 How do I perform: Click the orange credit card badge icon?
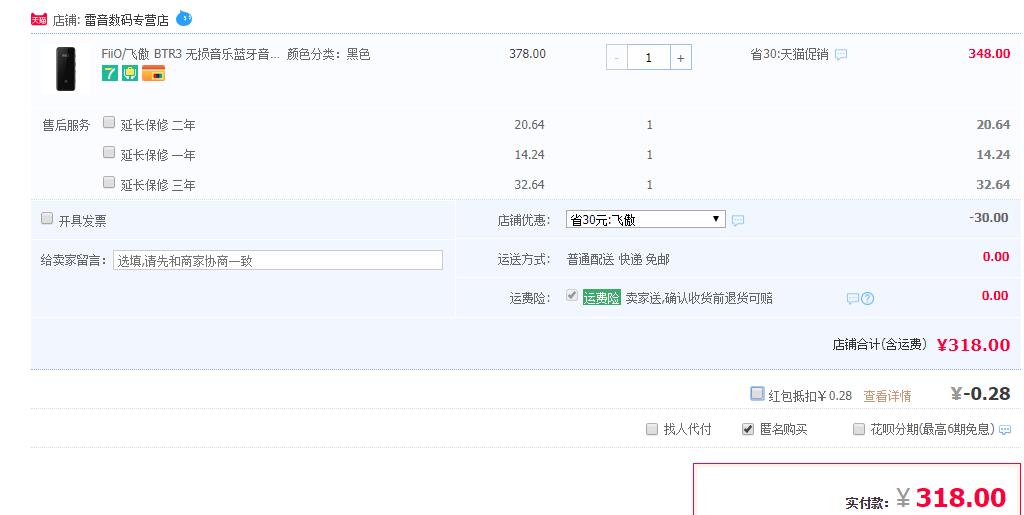tap(153, 73)
